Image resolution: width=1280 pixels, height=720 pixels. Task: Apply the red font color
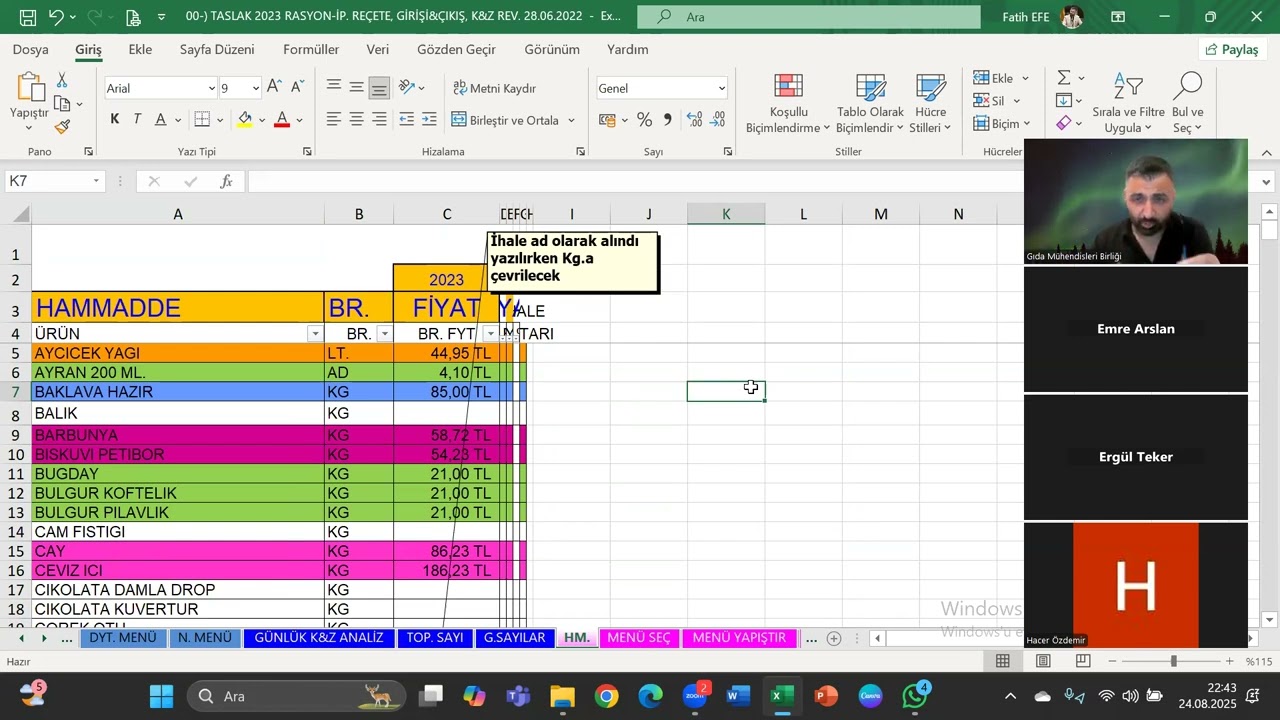[282, 120]
